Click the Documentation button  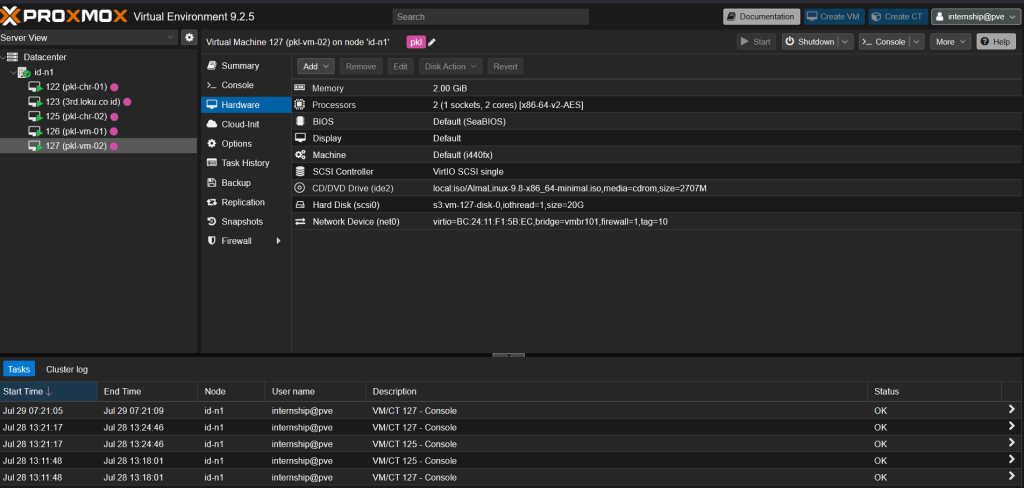pyautogui.click(x=761, y=16)
